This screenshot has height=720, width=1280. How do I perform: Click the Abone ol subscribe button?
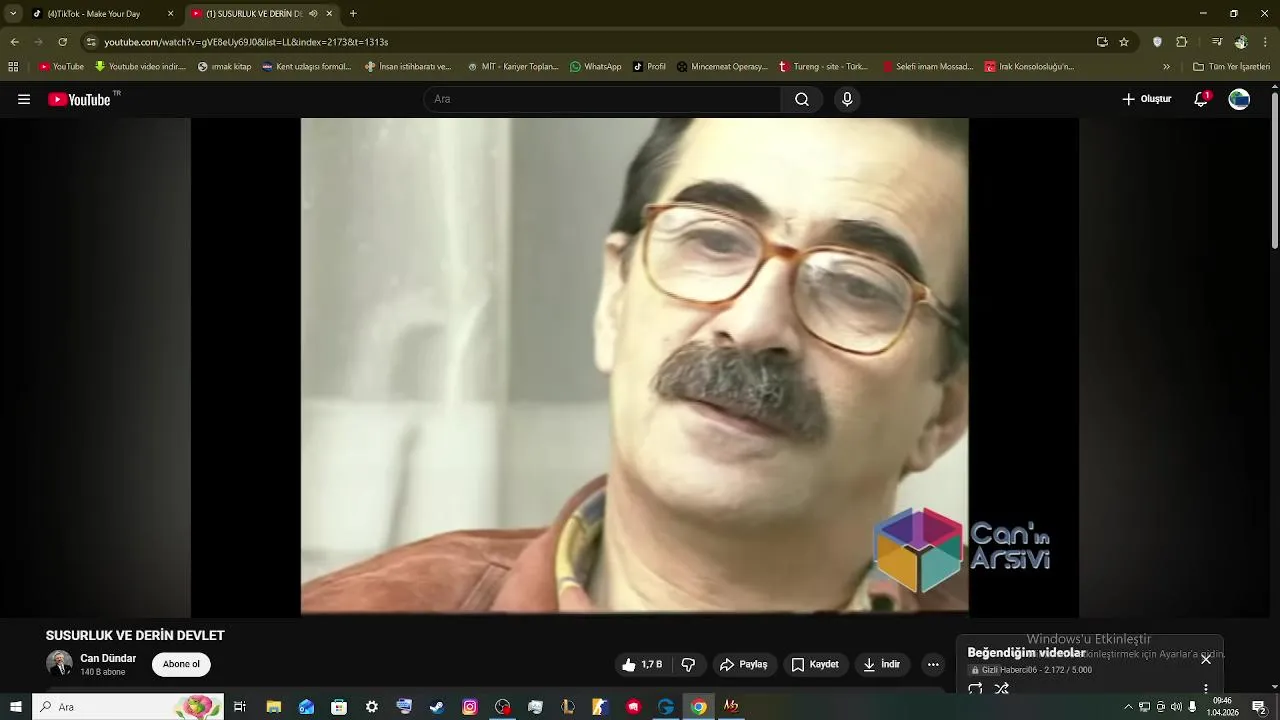(181, 664)
